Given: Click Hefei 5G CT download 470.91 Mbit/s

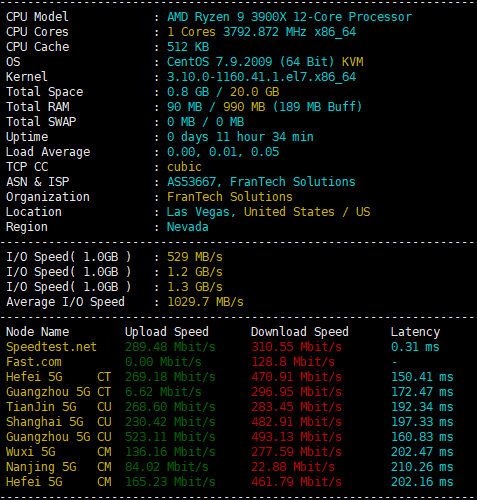Looking at the screenshot, I should coord(297,377).
